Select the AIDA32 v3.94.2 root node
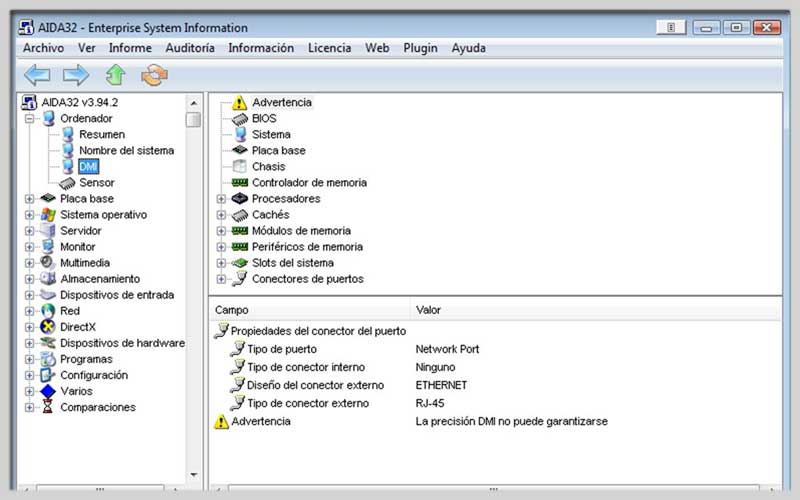The height and width of the screenshot is (500, 800). (x=80, y=103)
